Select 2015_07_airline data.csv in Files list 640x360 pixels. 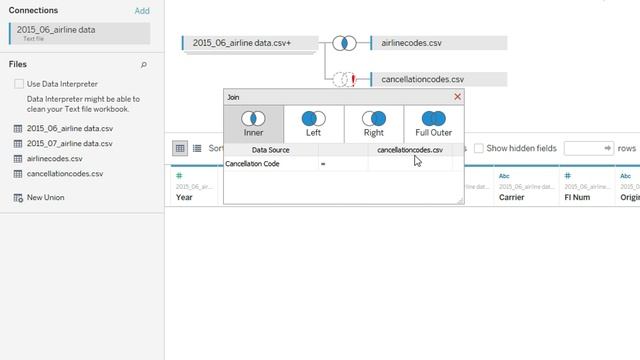click(x=70, y=144)
